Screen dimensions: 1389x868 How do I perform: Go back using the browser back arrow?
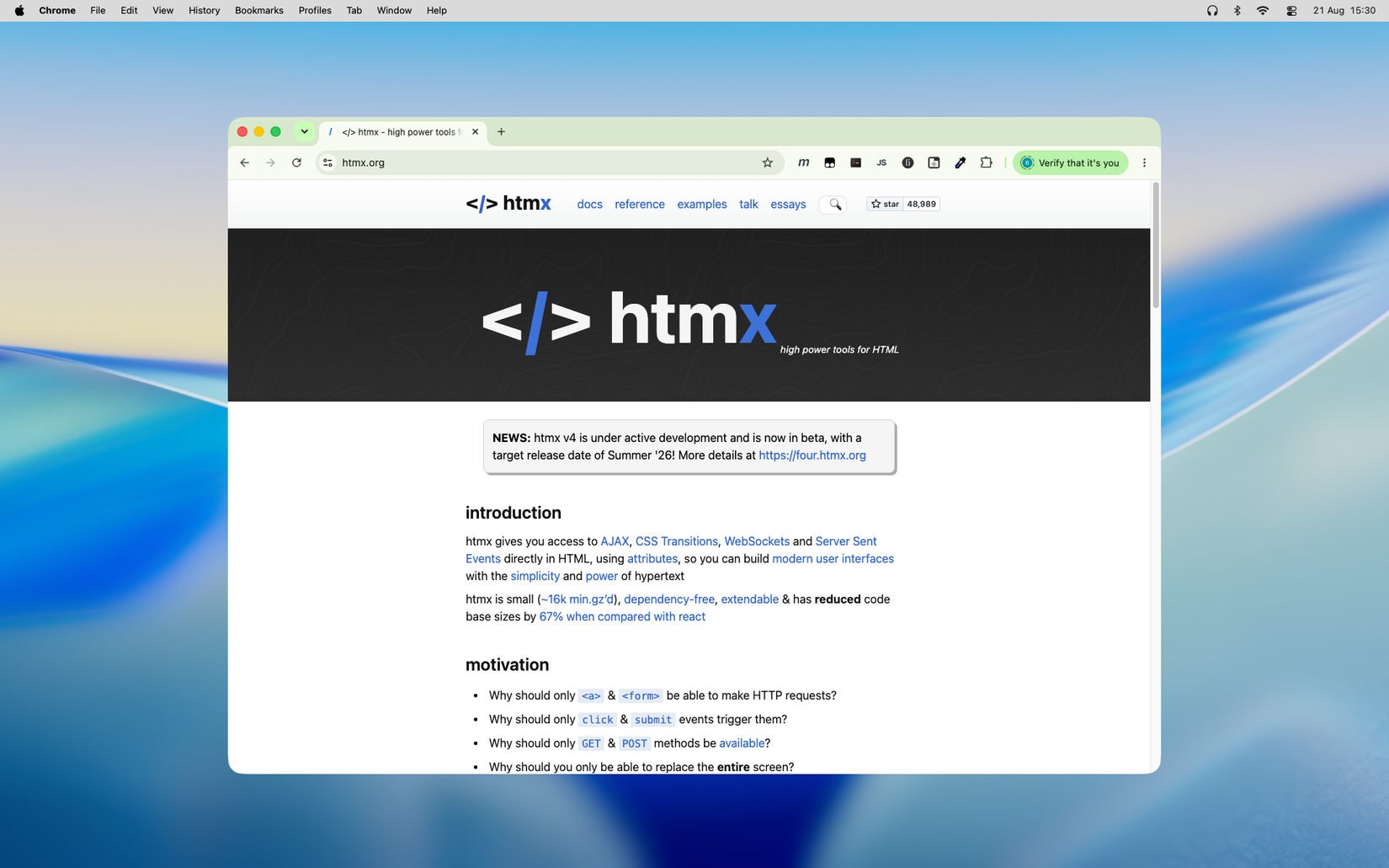coord(245,162)
